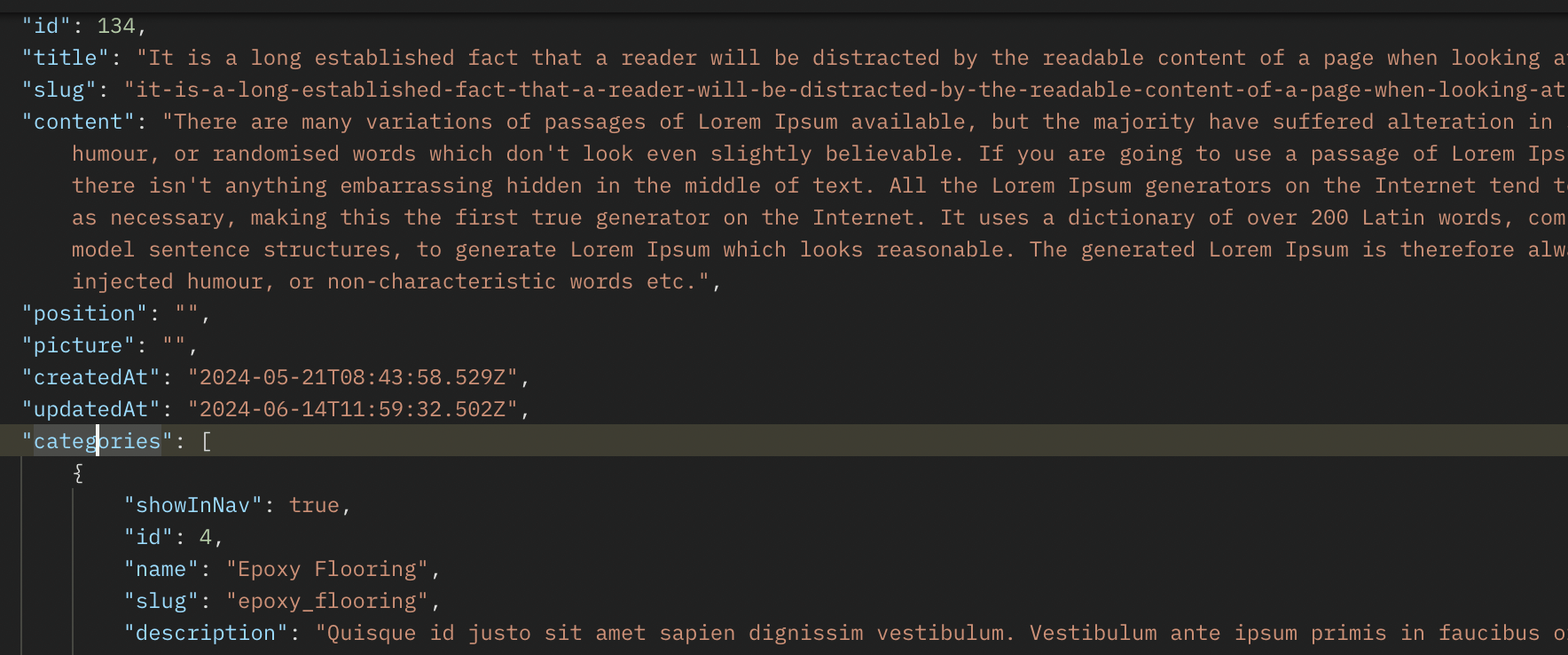The width and height of the screenshot is (1568, 655).
Task: Click the nested id value 4
Action: pyautogui.click(x=206, y=537)
